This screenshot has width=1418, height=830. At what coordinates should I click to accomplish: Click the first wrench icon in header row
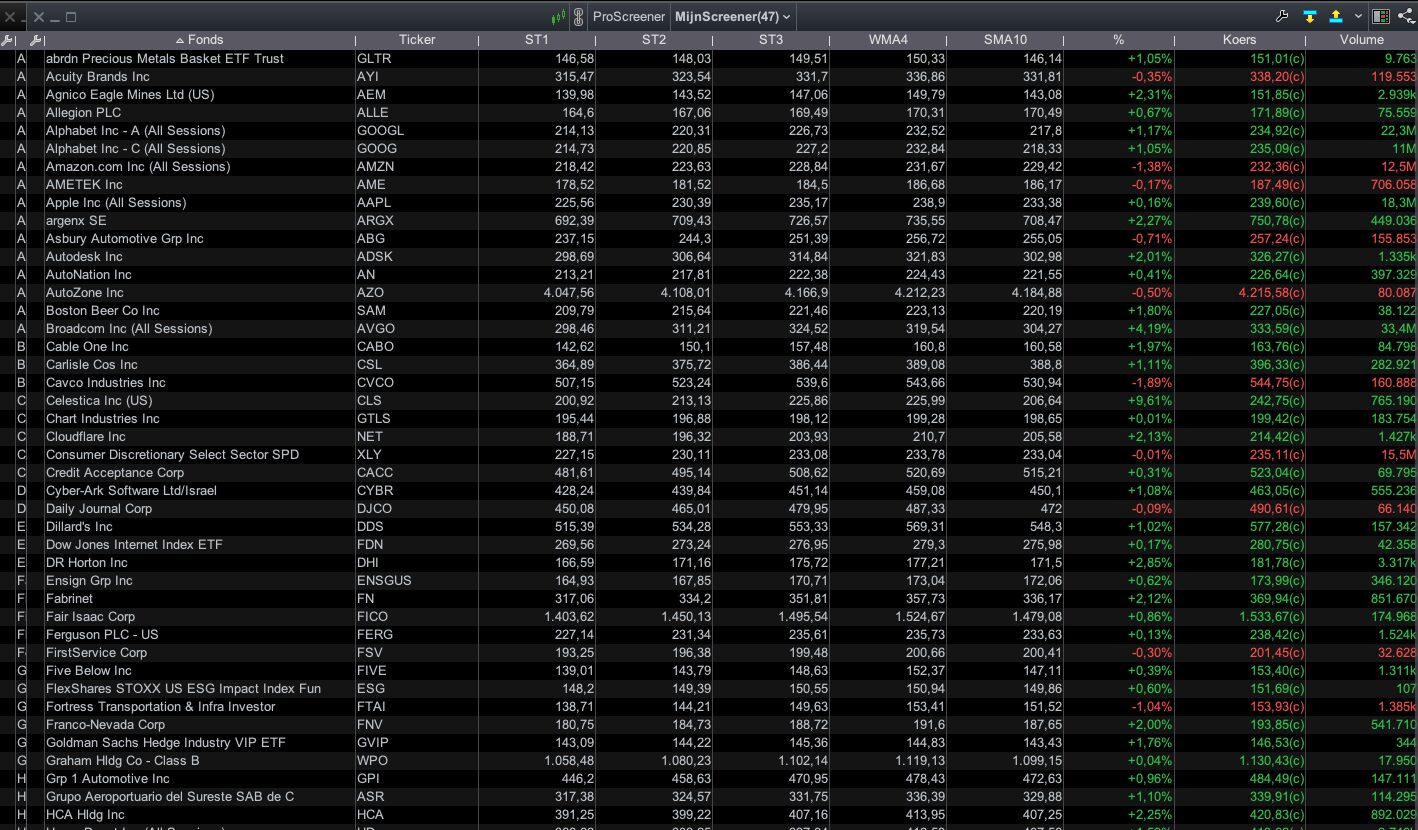coord(8,40)
